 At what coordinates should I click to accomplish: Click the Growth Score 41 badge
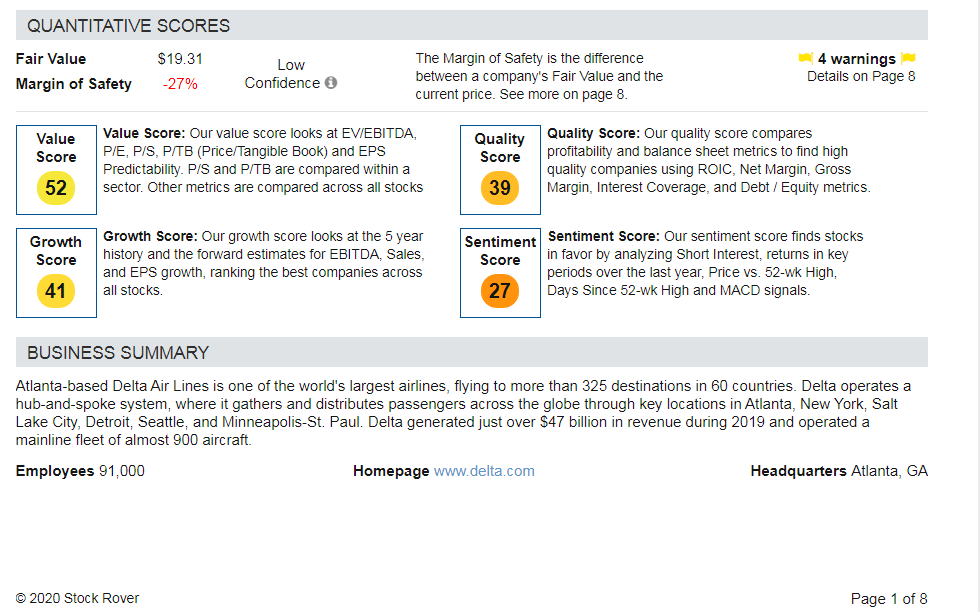coord(56,291)
